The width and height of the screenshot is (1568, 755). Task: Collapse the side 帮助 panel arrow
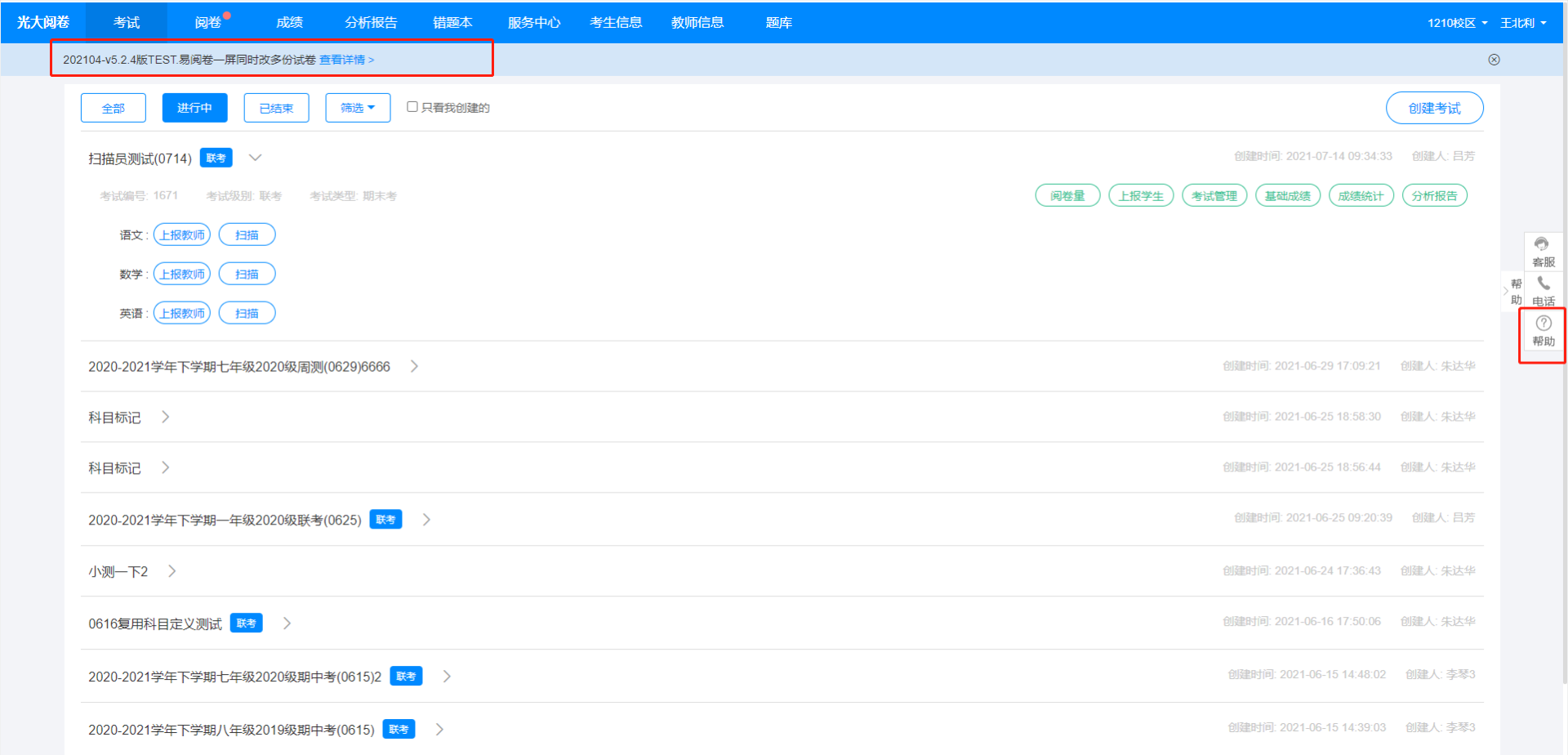click(x=1507, y=291)
